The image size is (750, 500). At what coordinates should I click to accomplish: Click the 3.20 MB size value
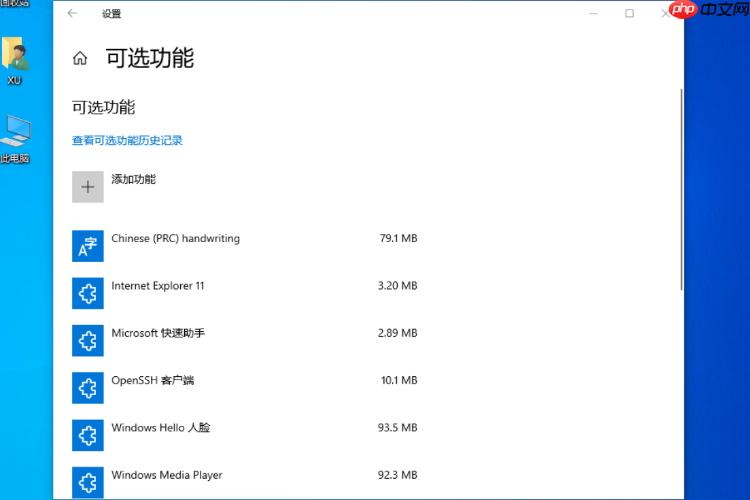pos(397,286)
